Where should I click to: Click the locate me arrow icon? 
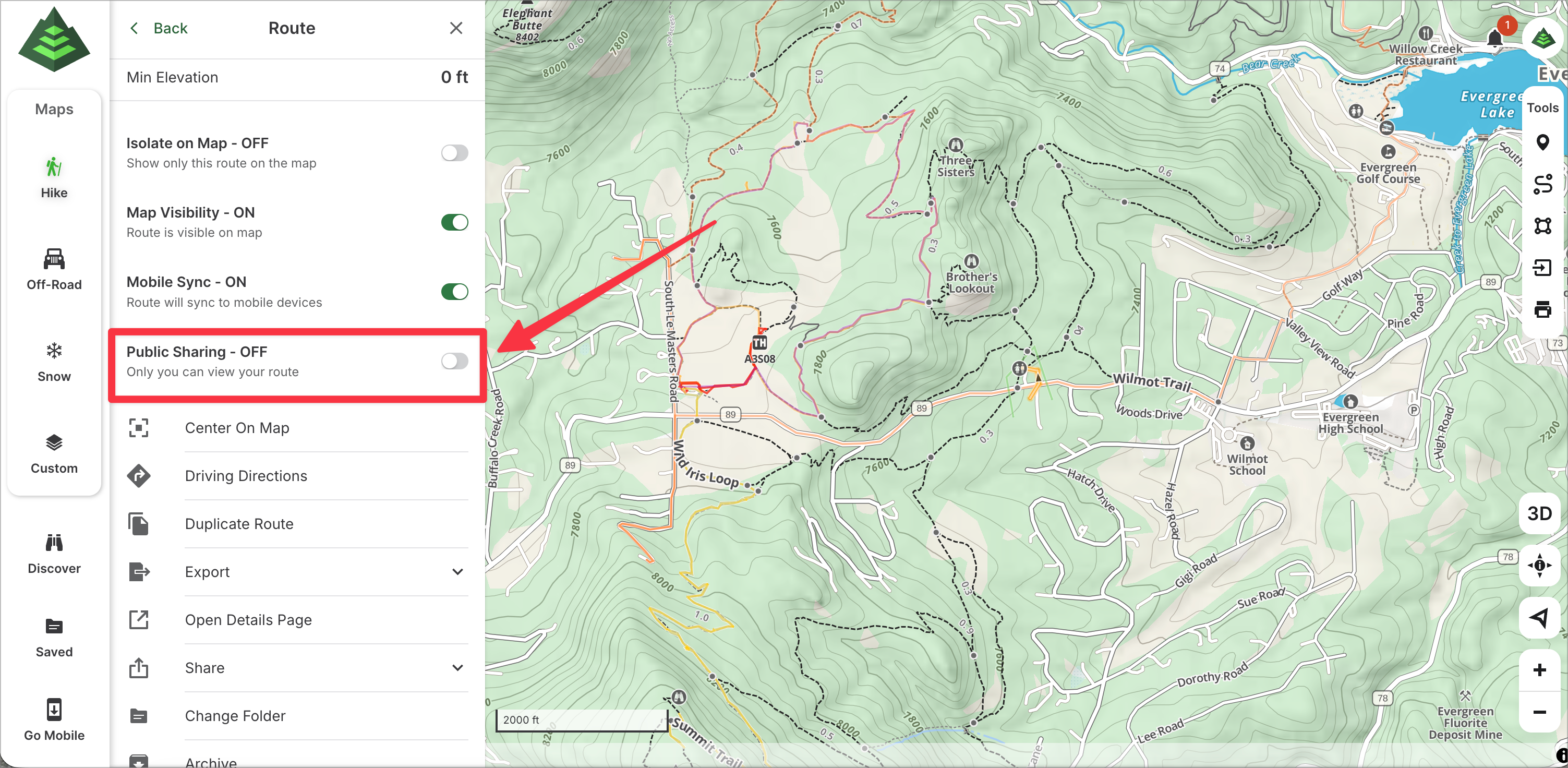(x=1539, y=618)
